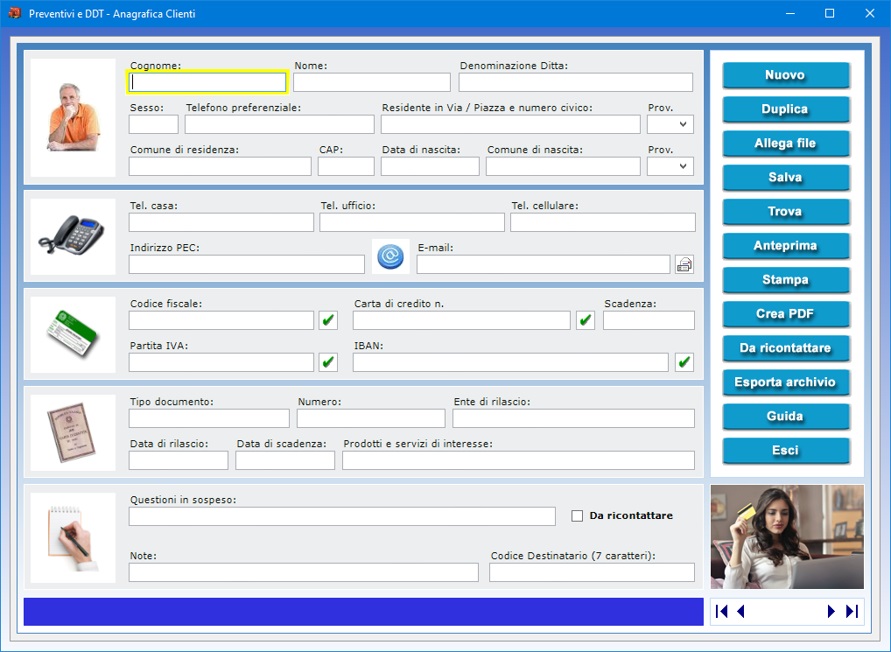Focus the Residente in Via / Piazza field
Viewport: 891px width, 652px height.
tap(511, 124)
